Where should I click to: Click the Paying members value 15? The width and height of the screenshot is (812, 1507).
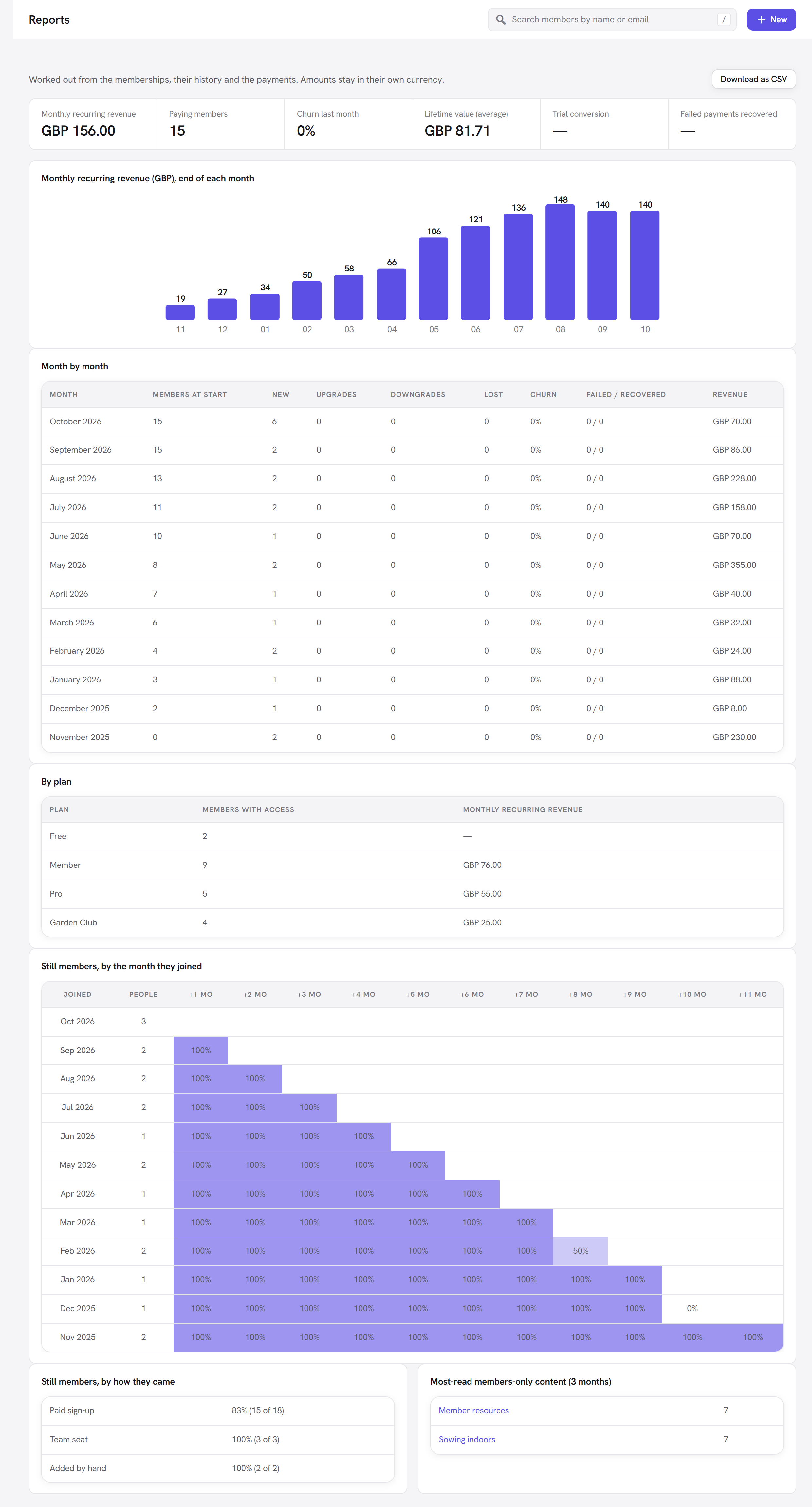pyautogui.click(x=177, y=130)
